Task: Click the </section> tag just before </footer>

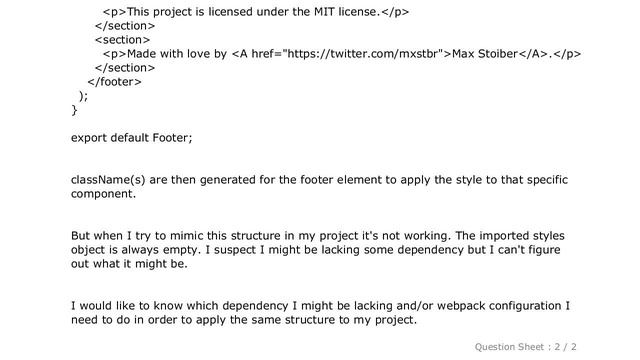Action: coord(125,68)
